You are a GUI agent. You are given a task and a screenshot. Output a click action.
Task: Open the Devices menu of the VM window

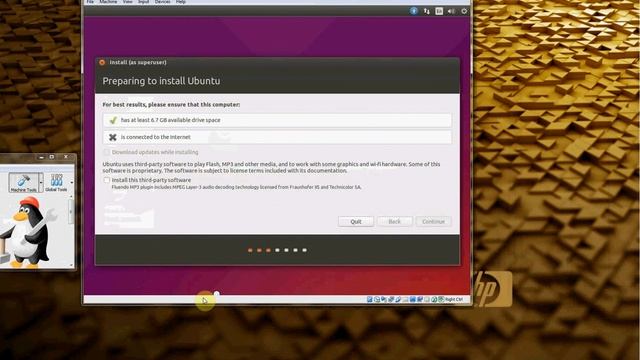click(162, 2)
